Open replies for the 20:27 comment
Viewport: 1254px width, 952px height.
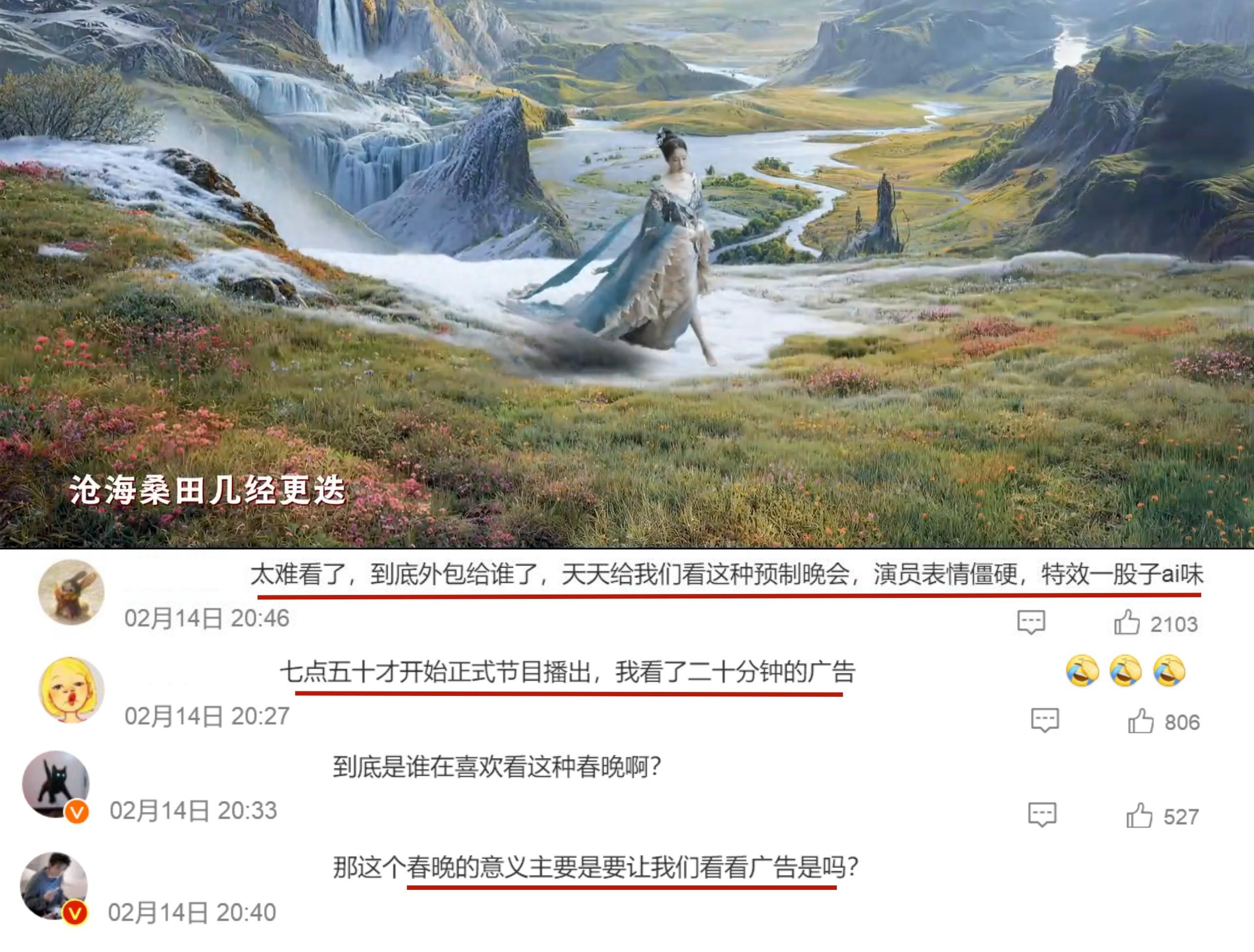[x=1045, y=721]
